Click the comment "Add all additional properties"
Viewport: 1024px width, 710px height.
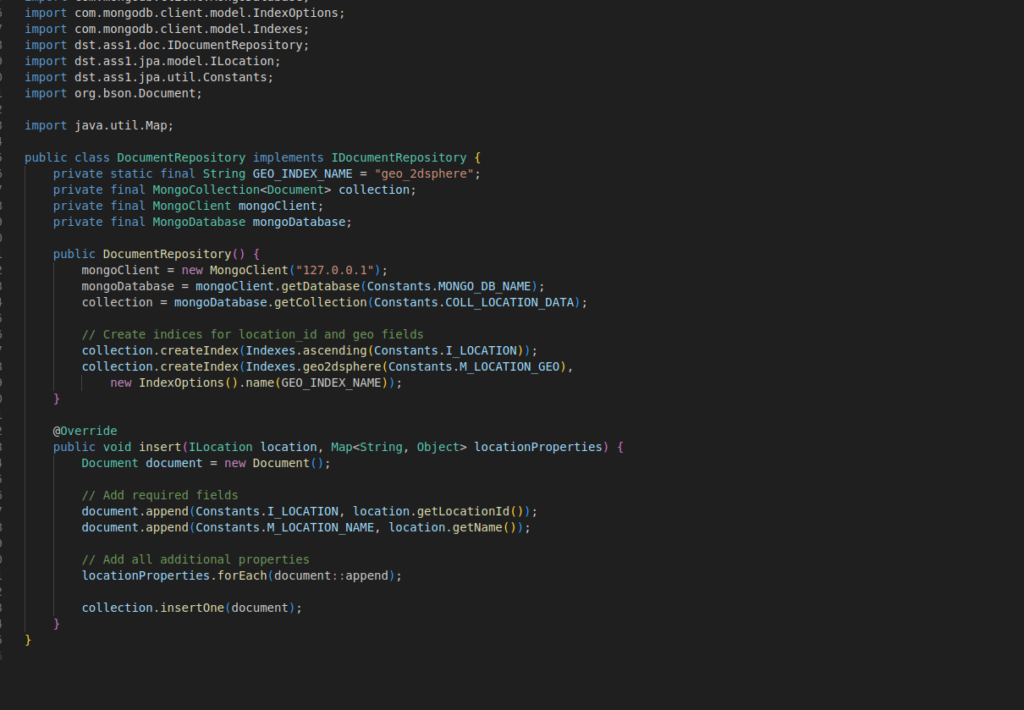point(195,559)
